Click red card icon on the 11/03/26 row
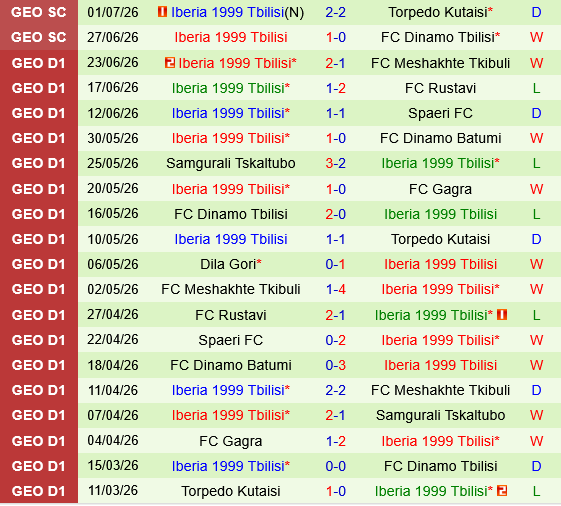The height and width of the screenshot is (506, 561). click(x=502, y=491)
